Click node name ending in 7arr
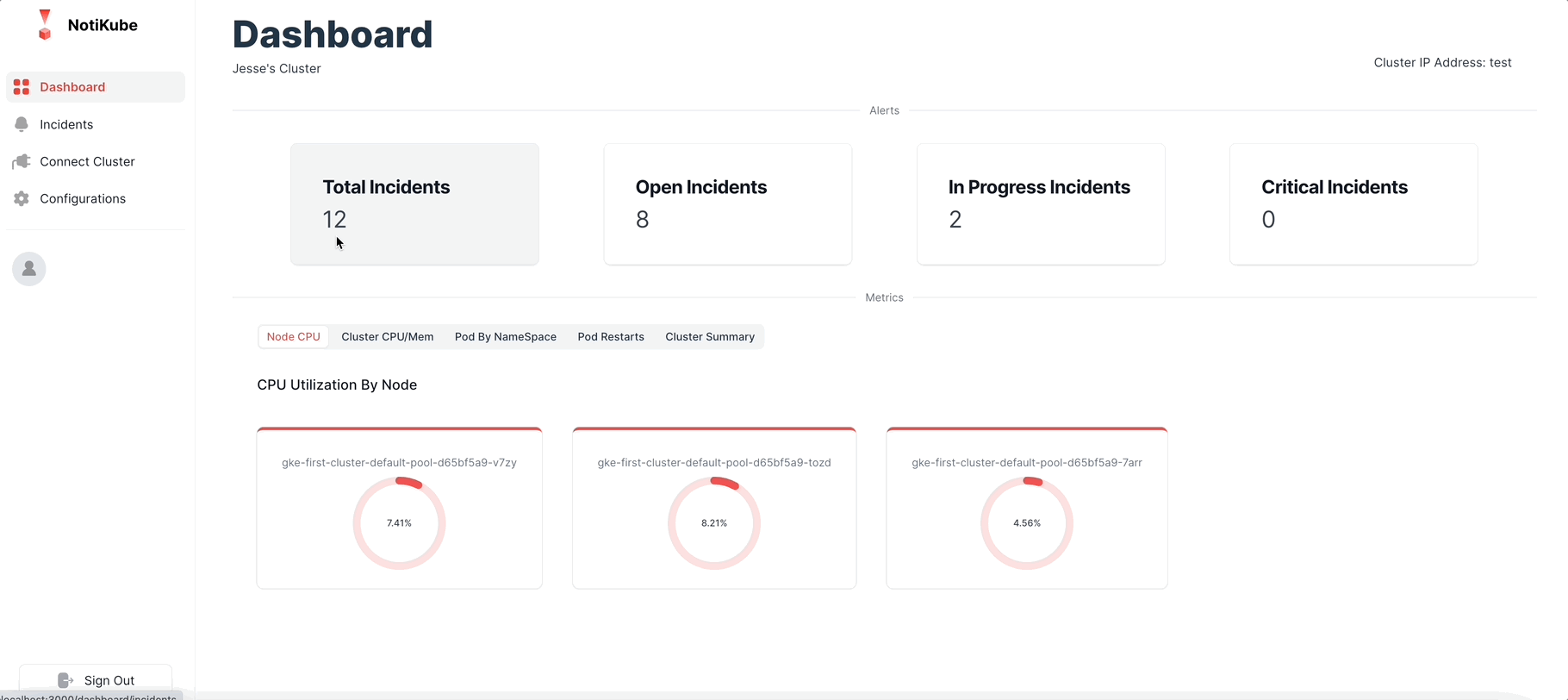Image resolution: width=1568 pixels, height=700 pixels. (1027, 463)
